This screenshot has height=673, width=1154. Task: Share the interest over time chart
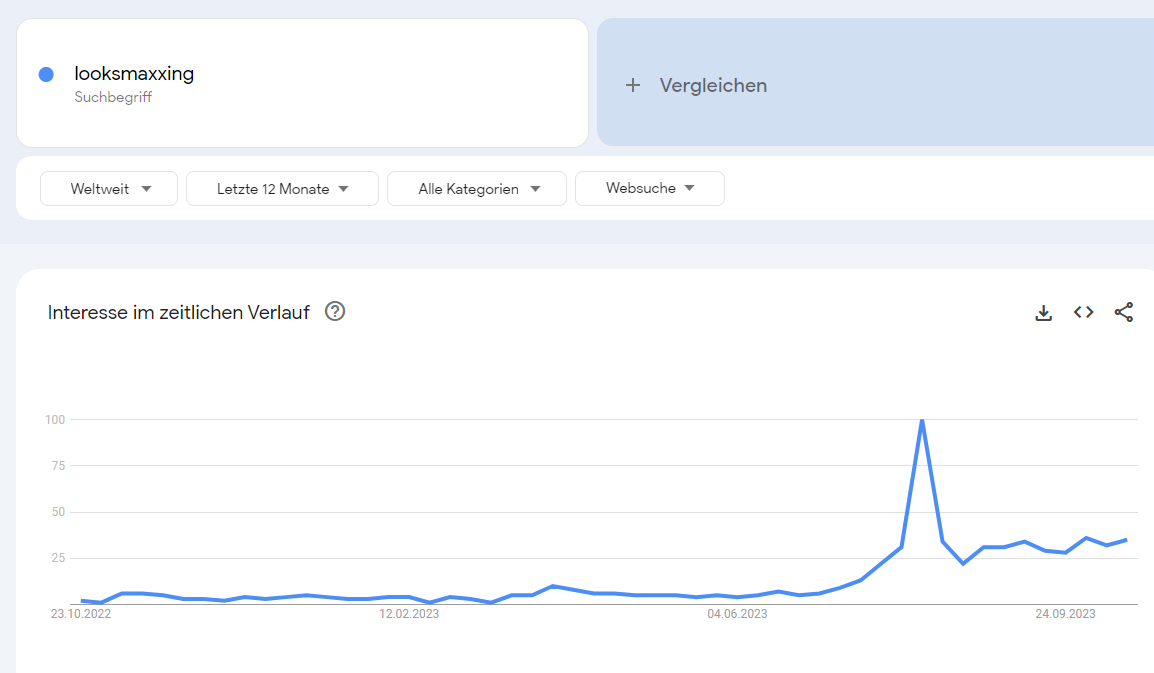(1124, 312)
